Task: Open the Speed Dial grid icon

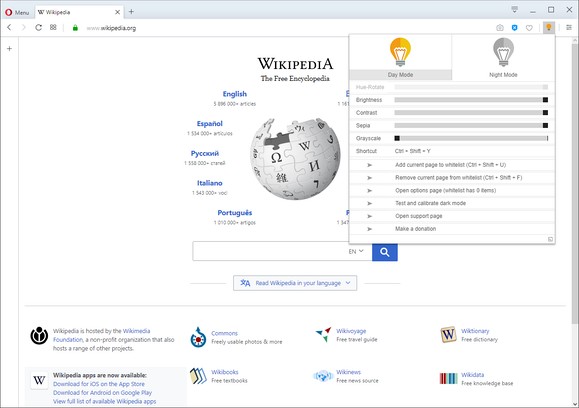Action: [53, 27]
